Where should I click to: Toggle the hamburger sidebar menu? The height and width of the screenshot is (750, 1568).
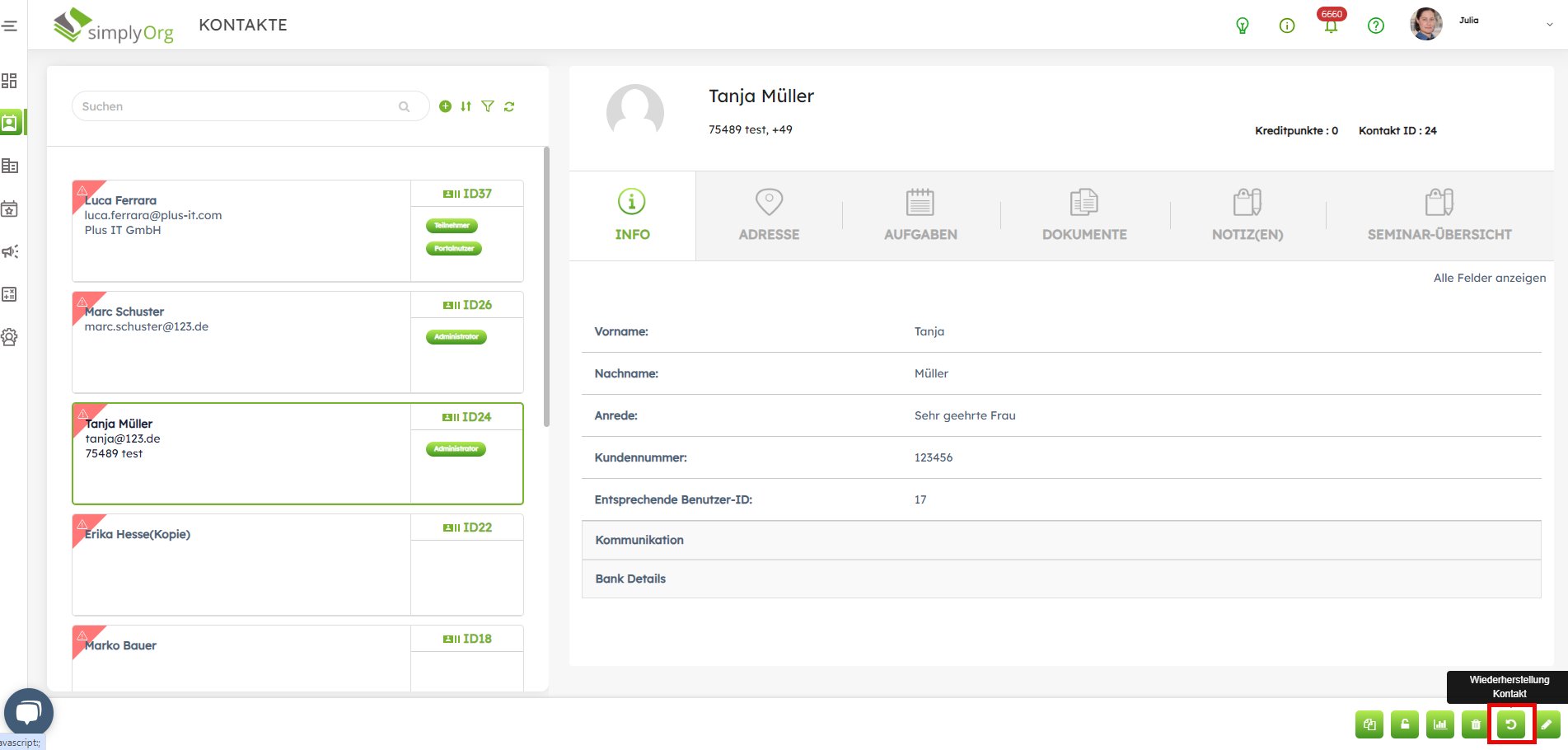point(10,26)
